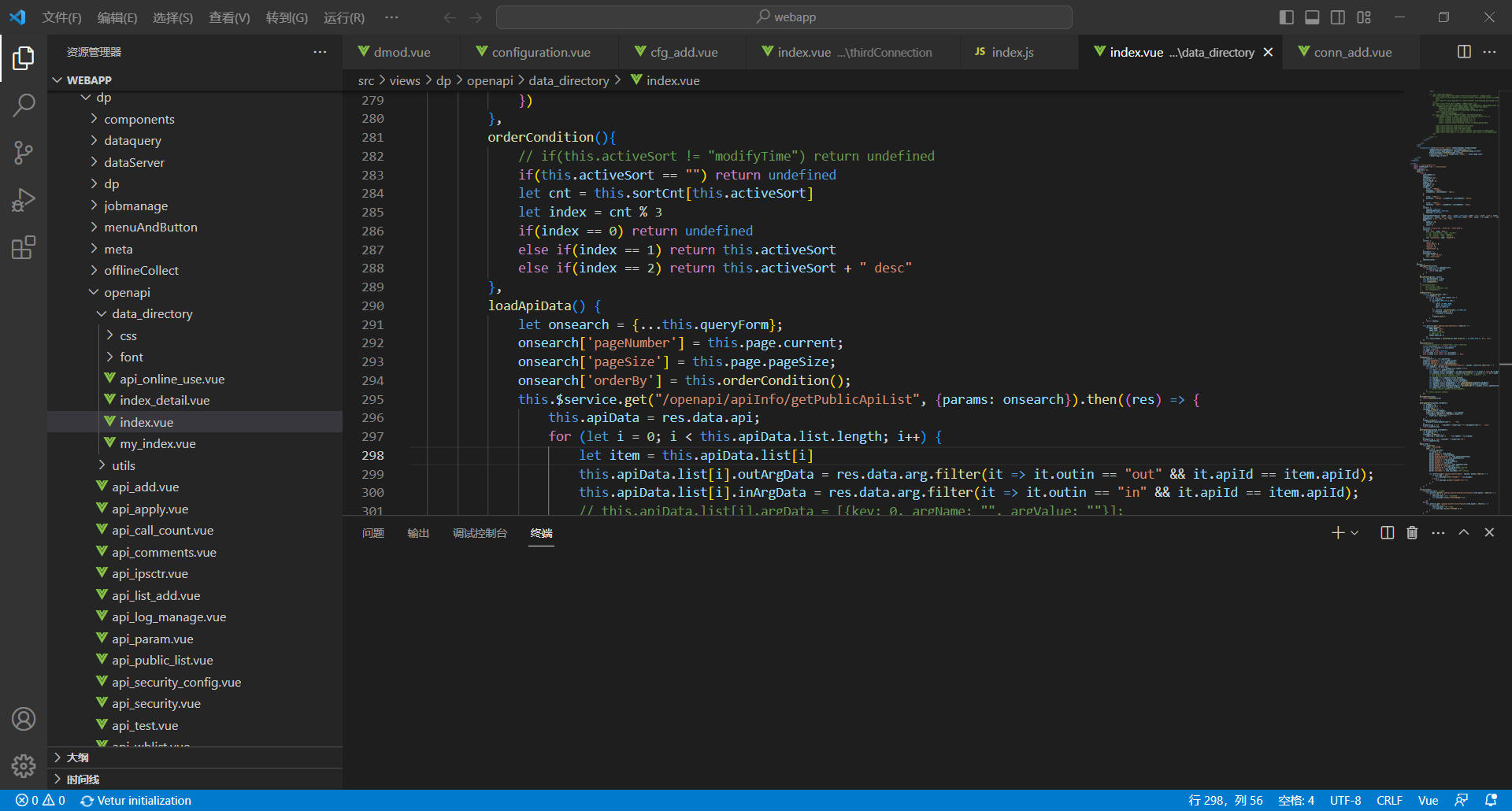
Task: Change line ending via CRLF status item
Action: pyautogui.click(x=1390, y=800)
